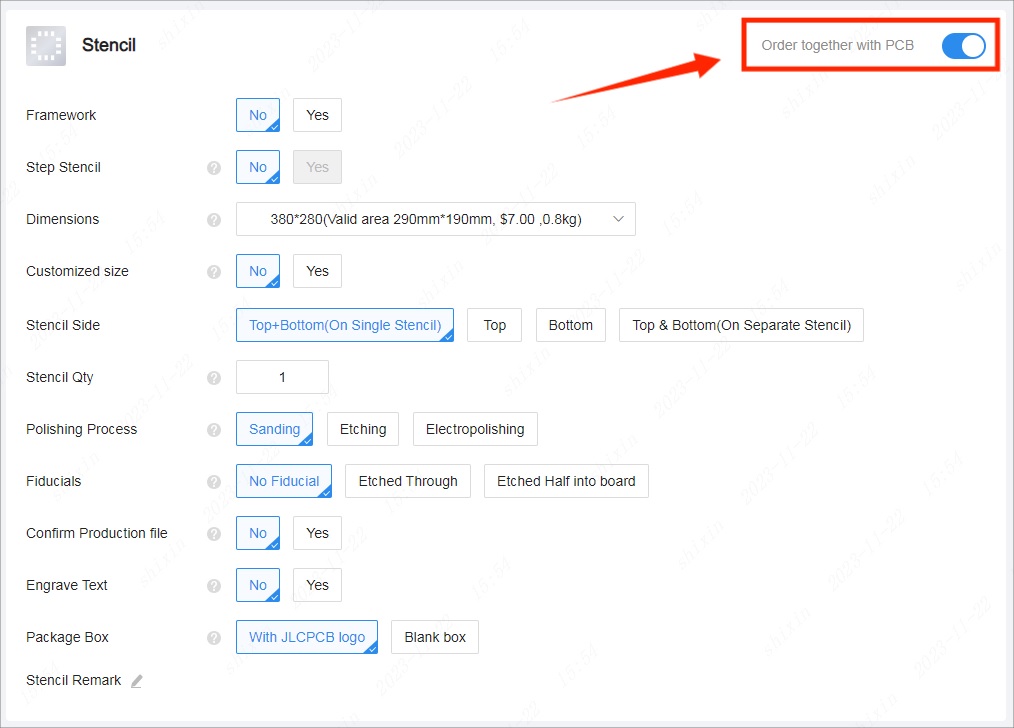The height and width of the screenshot is (728, 1014).
Task: Click help icon beside Engrave Text
Action: (x=213, y=586)
